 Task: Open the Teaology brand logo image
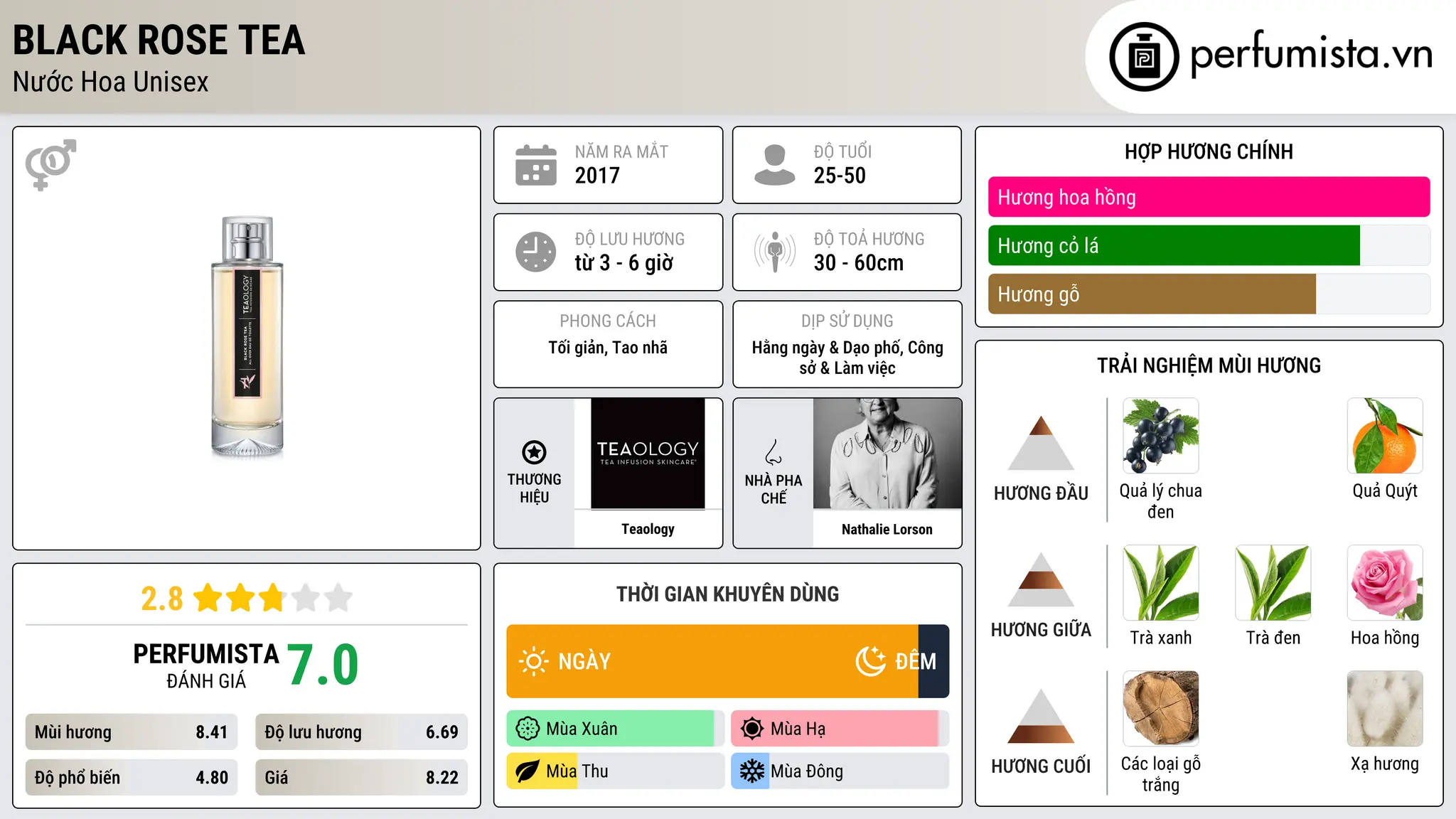[x=648, y=454]
